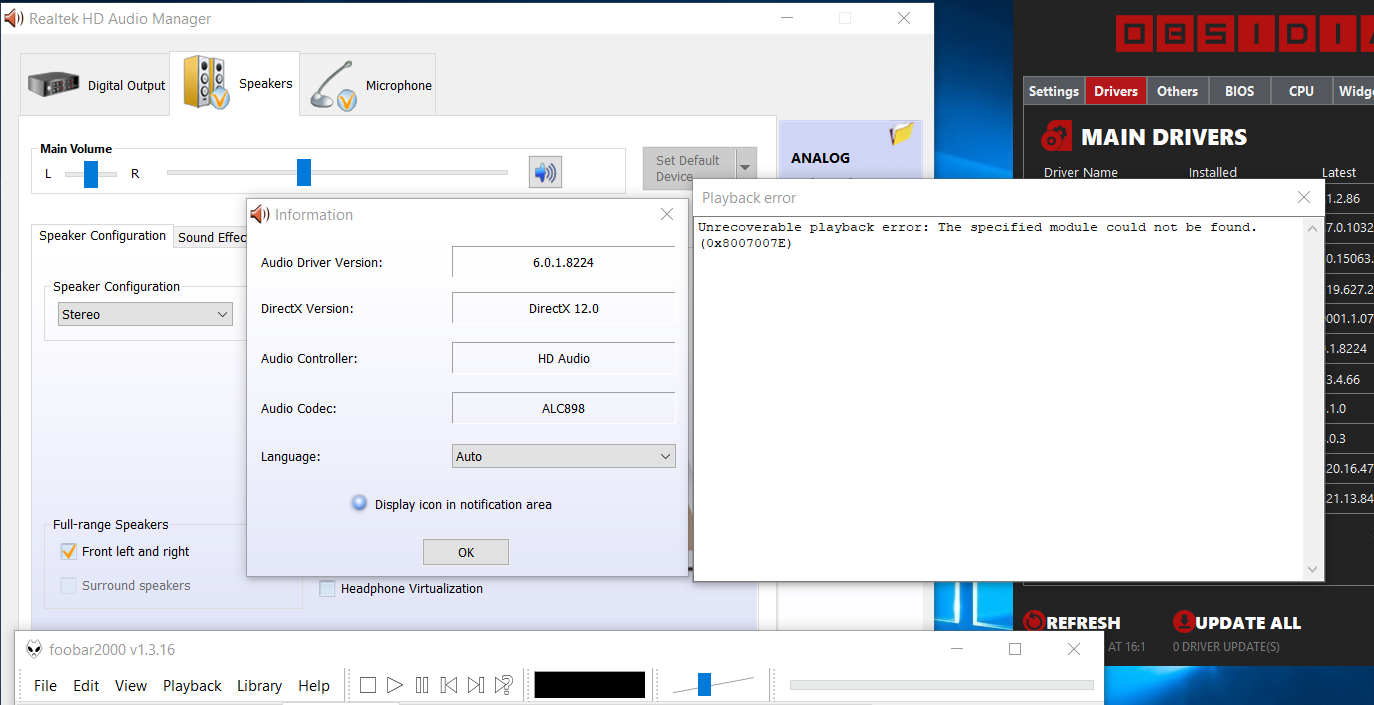Viewport: 1374px width, 705px height.
Task: Click the Information dialog speaker icon
Action: pos(260,214)
